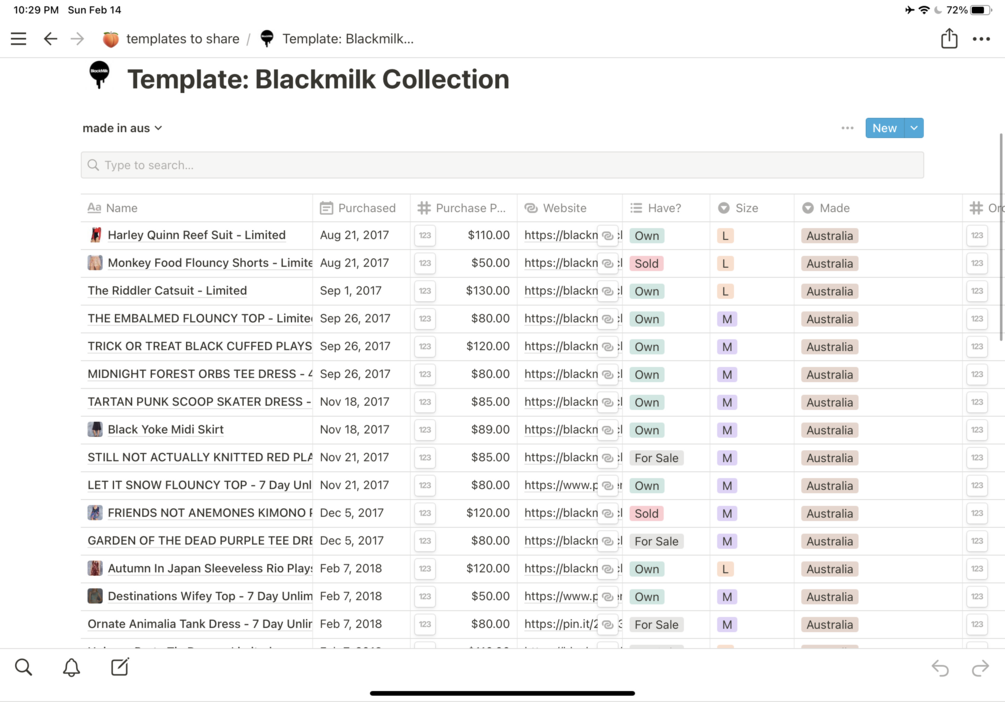1005x702 pixels.
Task: Go forward with the right arrow
Action: pos(78,39)
